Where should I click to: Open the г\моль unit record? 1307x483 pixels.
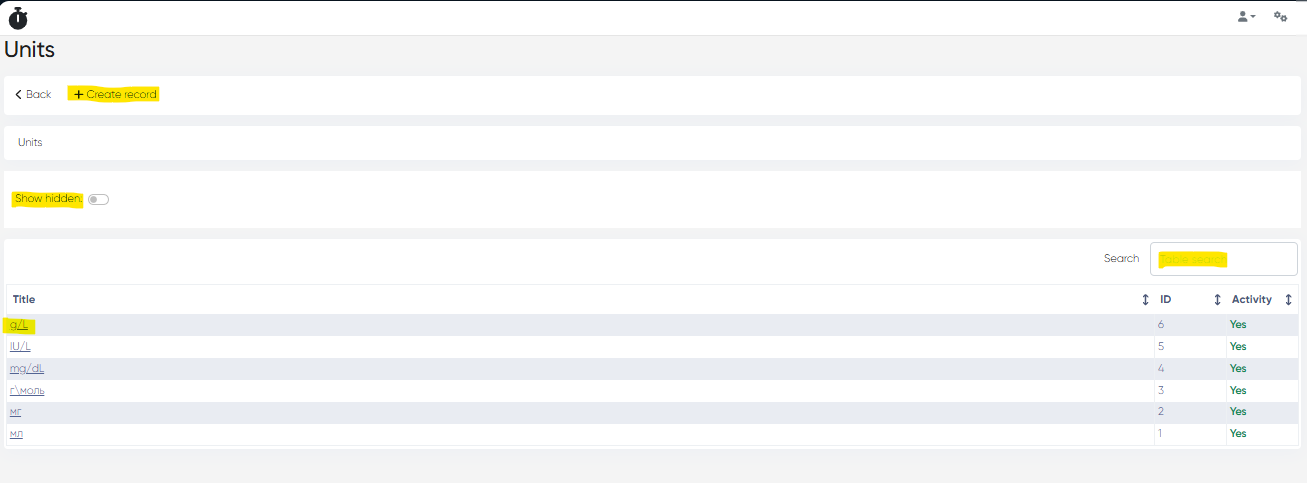[x=27, y=390]
